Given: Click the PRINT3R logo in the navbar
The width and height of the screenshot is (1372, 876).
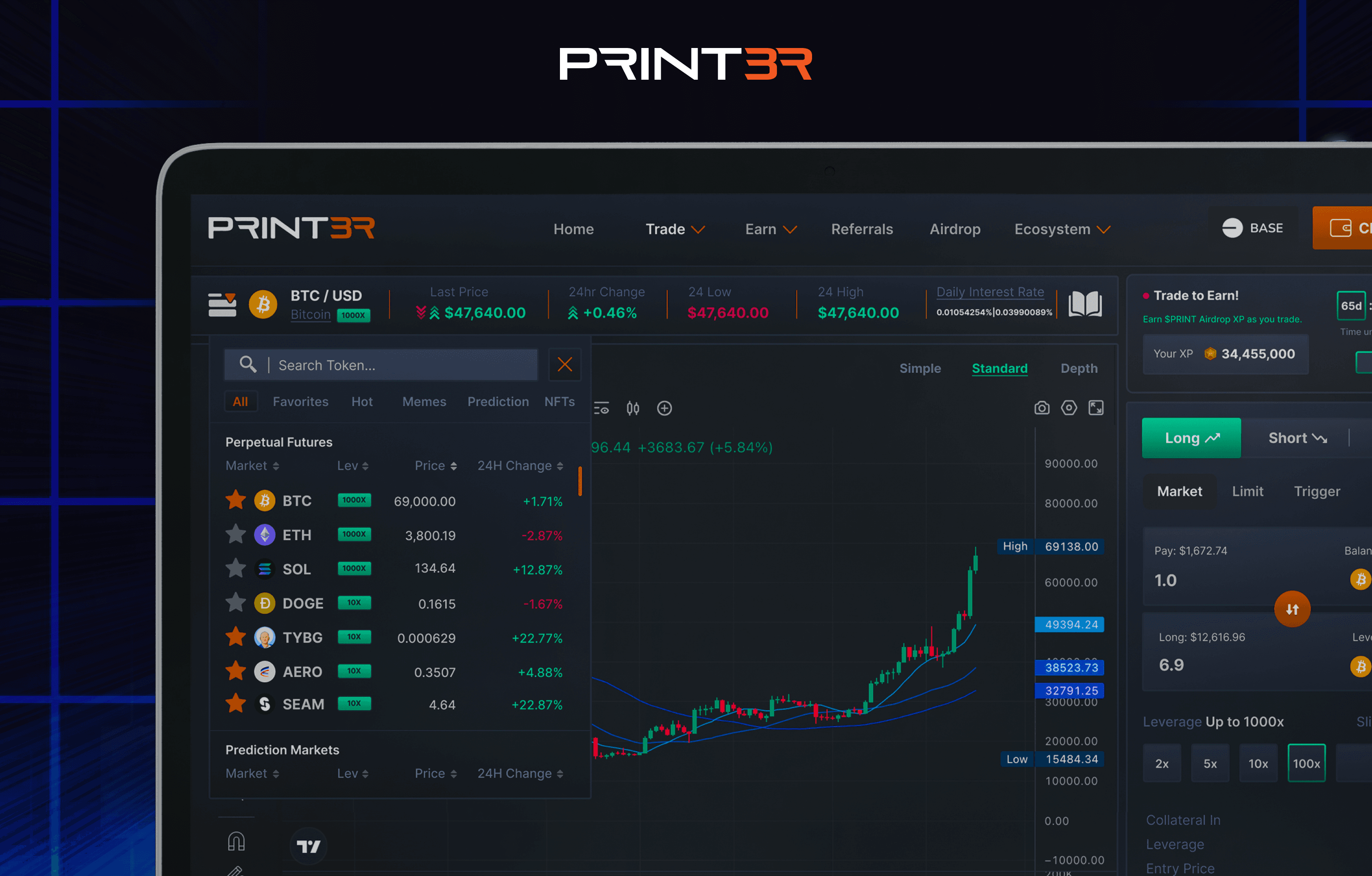Looking at the screenshot, I should point(291,228).
